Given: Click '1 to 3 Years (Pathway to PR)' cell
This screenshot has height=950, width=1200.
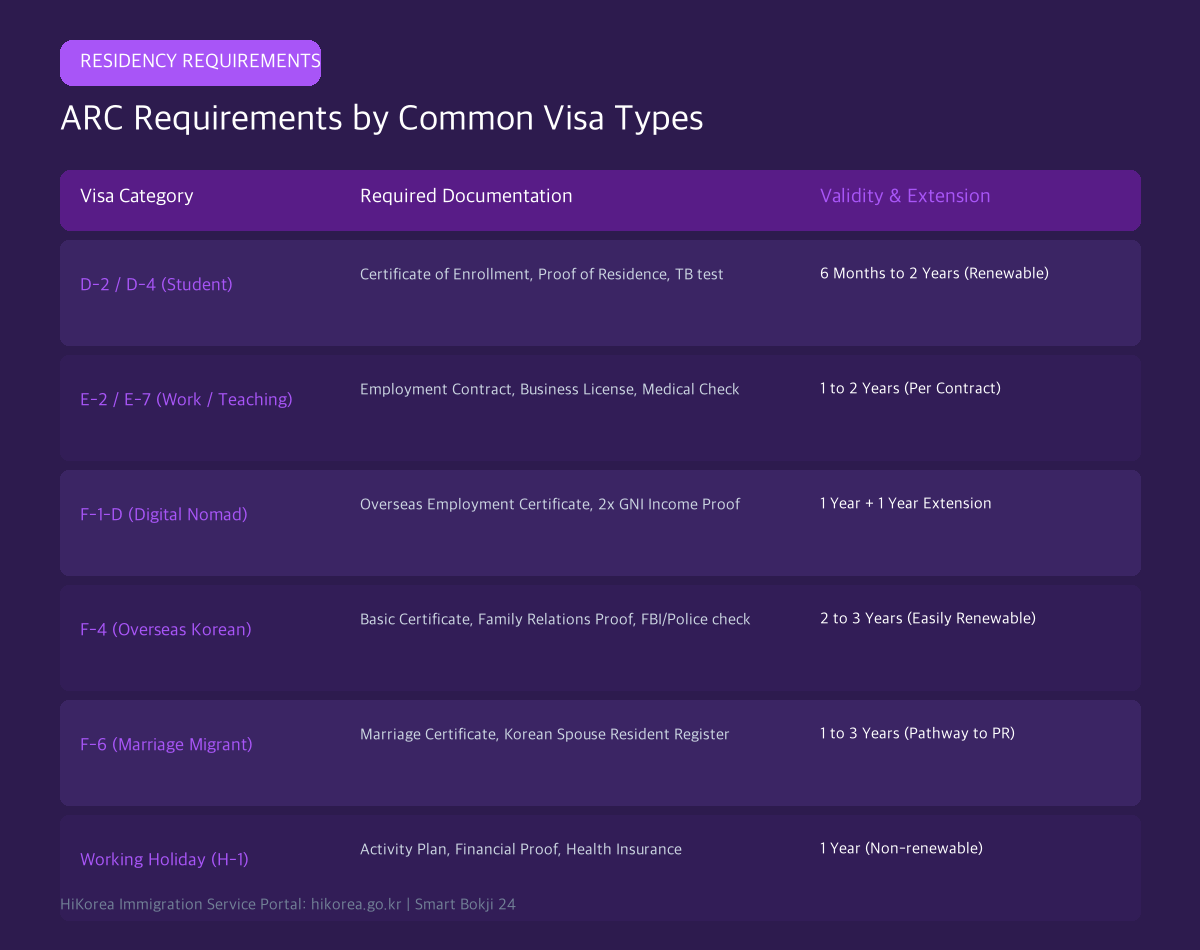Looking at the screenshot, I should 917,733.
